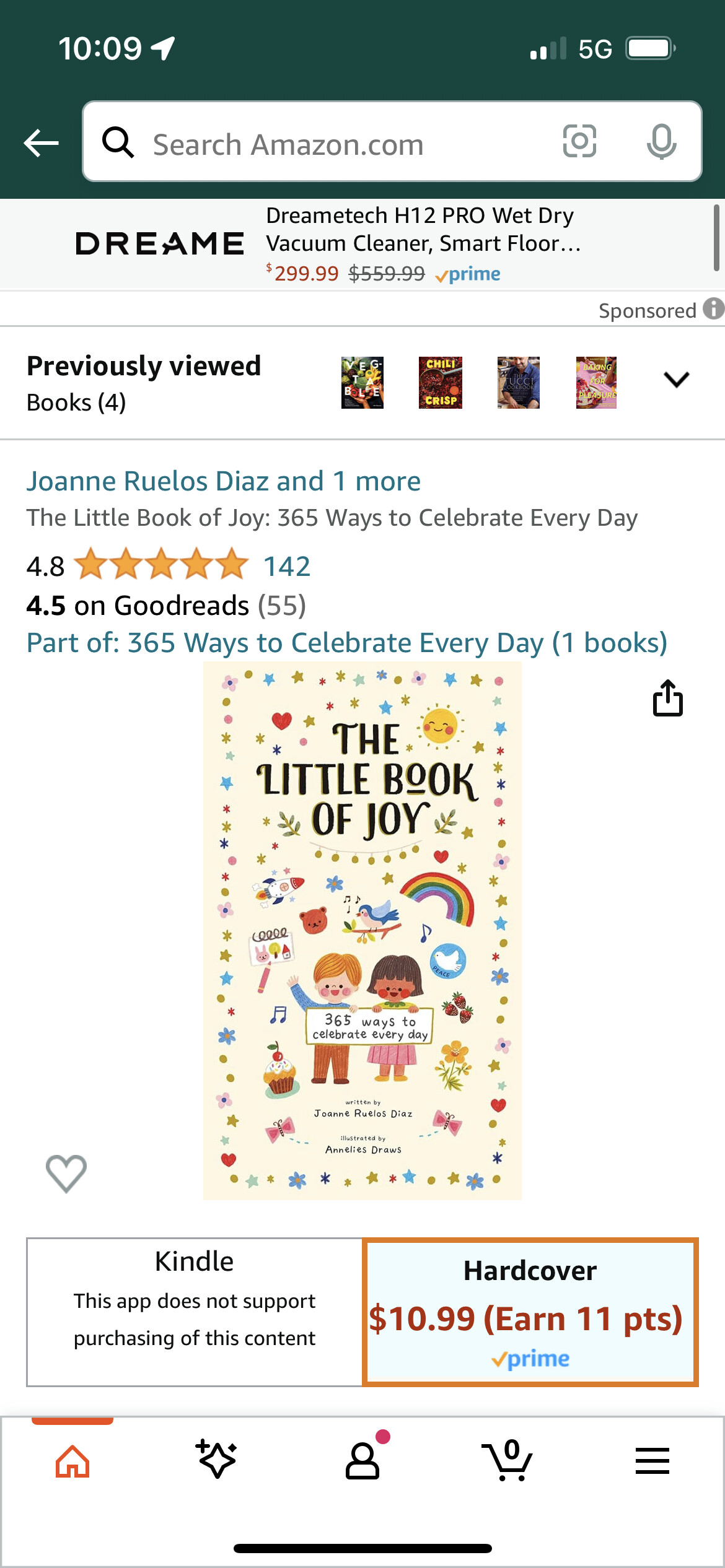Open the hamburger menu tab
This screenshot has width=725, height=1568.
[x=652, y=1461]
